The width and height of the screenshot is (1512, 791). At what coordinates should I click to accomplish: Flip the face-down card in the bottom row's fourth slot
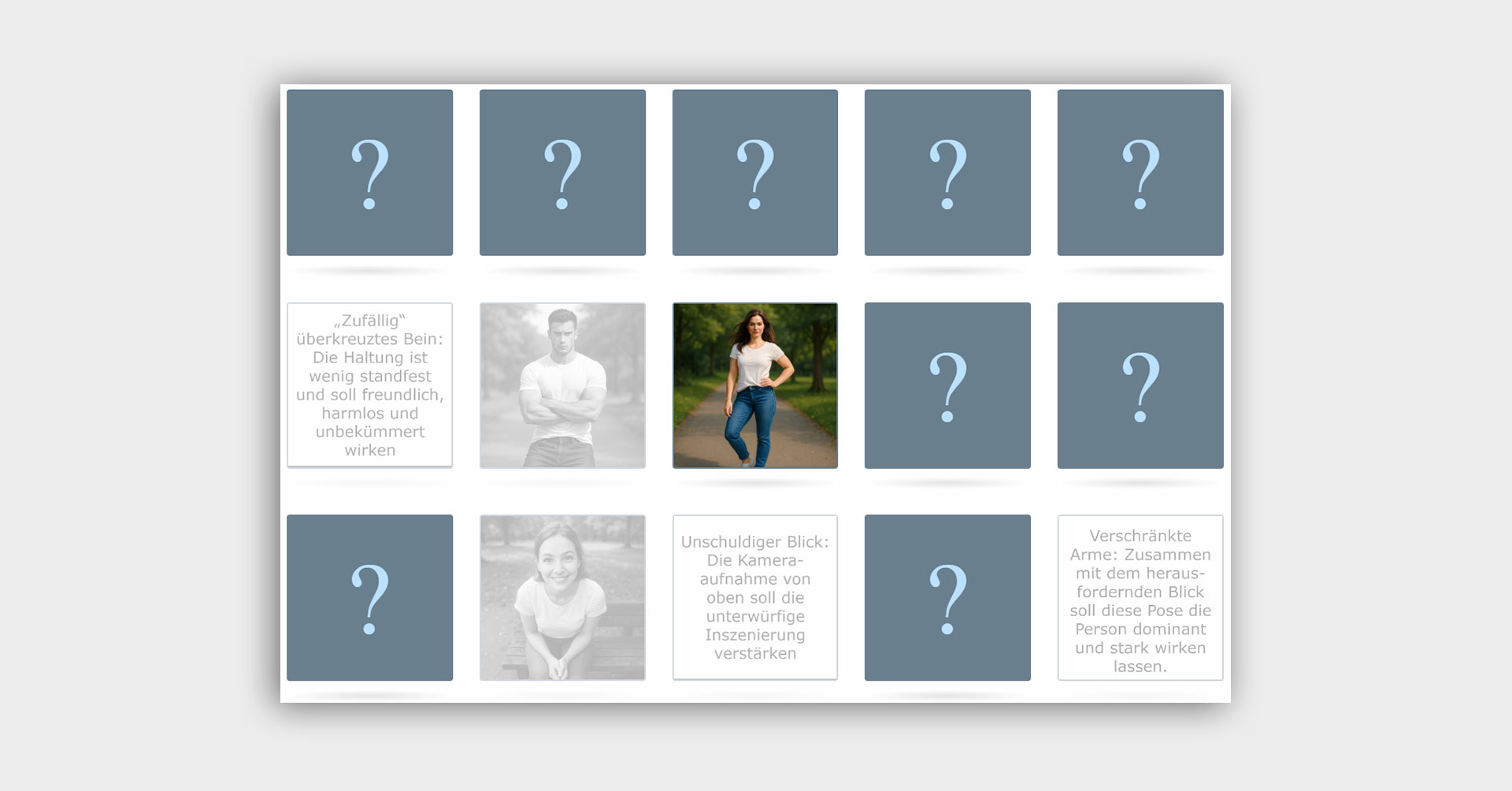pyautogui.click(x=947, y=598)
